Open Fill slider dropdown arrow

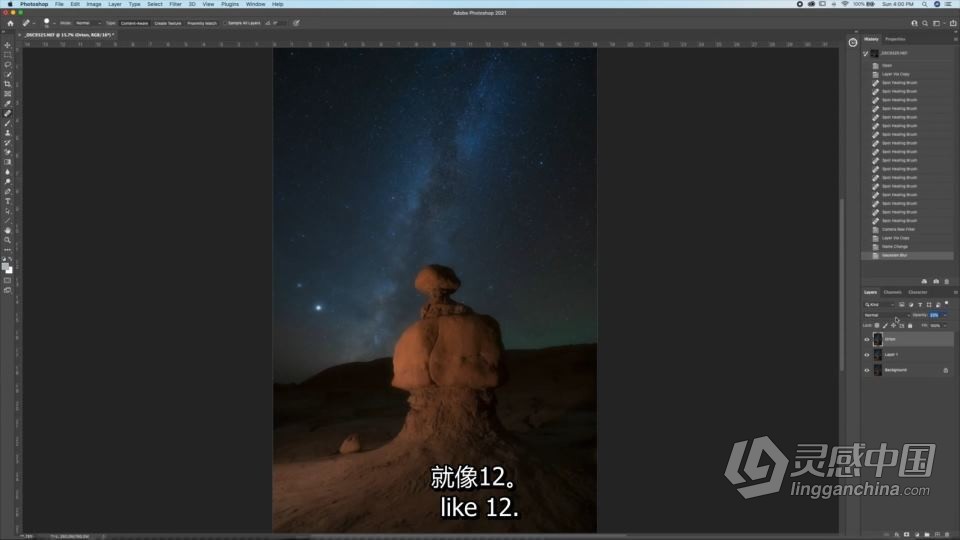(945, 326)
